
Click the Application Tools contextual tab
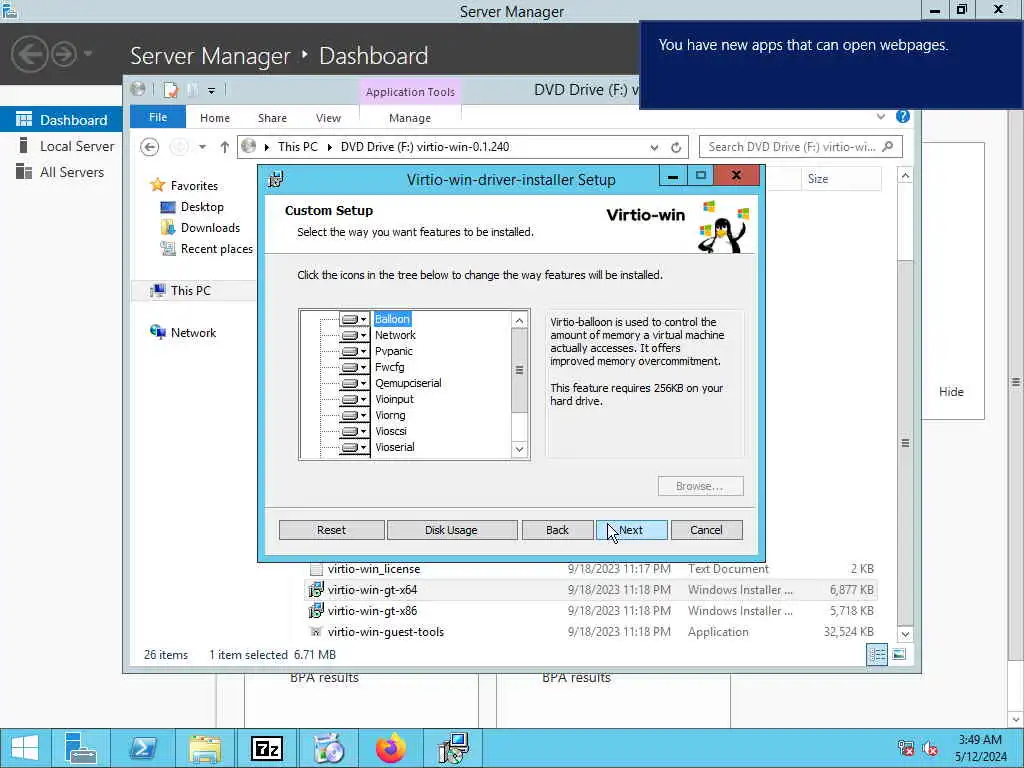[410, 92]
